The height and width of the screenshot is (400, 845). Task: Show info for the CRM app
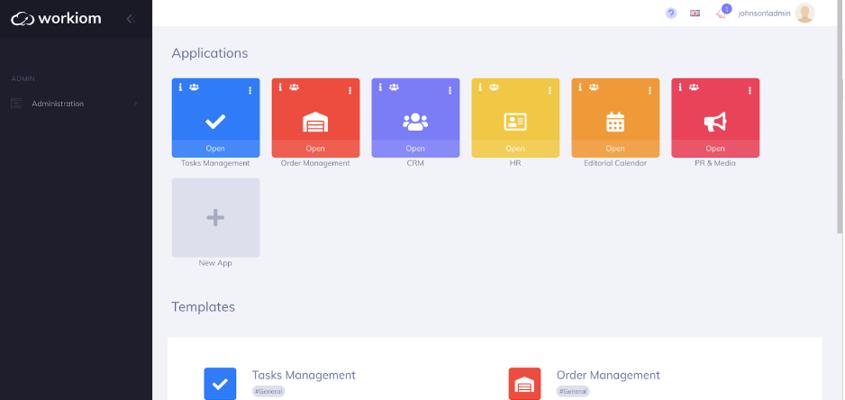[x=380, y=87]
